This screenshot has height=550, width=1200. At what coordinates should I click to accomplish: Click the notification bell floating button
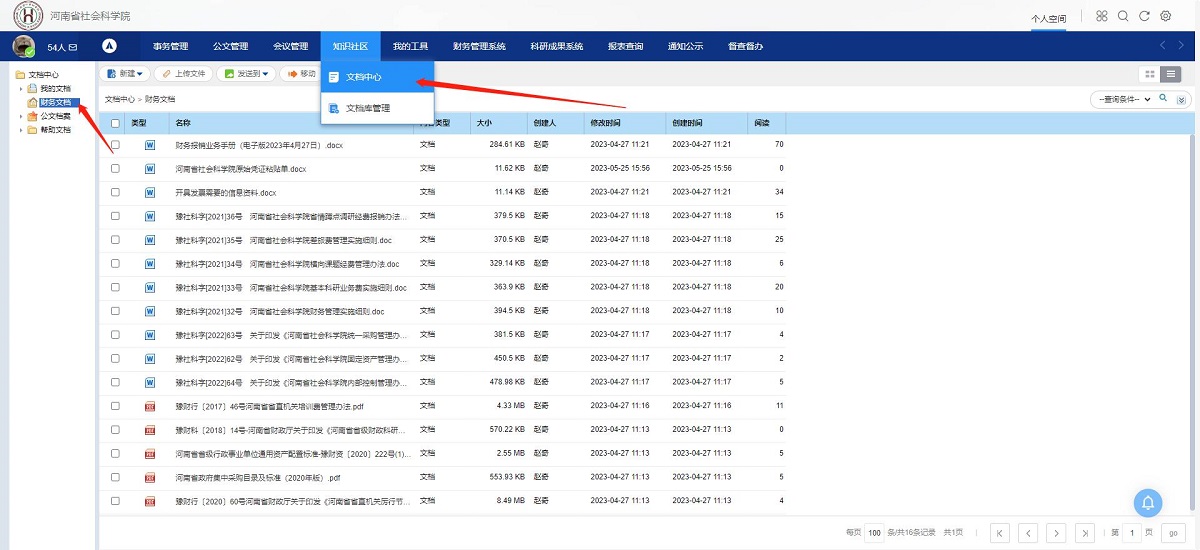tap(1147, 502)
